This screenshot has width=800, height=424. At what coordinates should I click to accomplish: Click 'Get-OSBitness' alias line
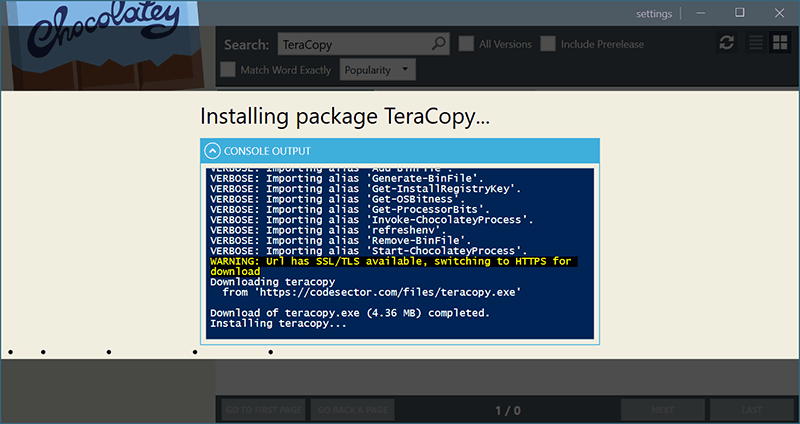(337, 199)
